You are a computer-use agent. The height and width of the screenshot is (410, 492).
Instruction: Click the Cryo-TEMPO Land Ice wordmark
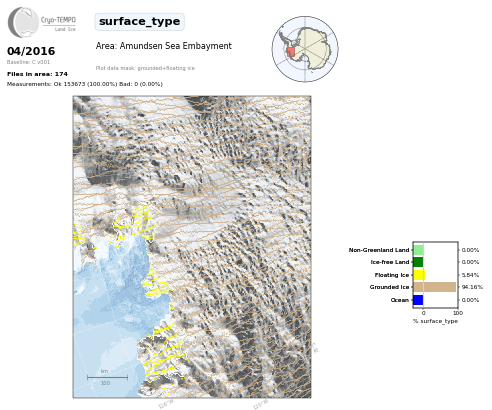[x=58, y=24]
